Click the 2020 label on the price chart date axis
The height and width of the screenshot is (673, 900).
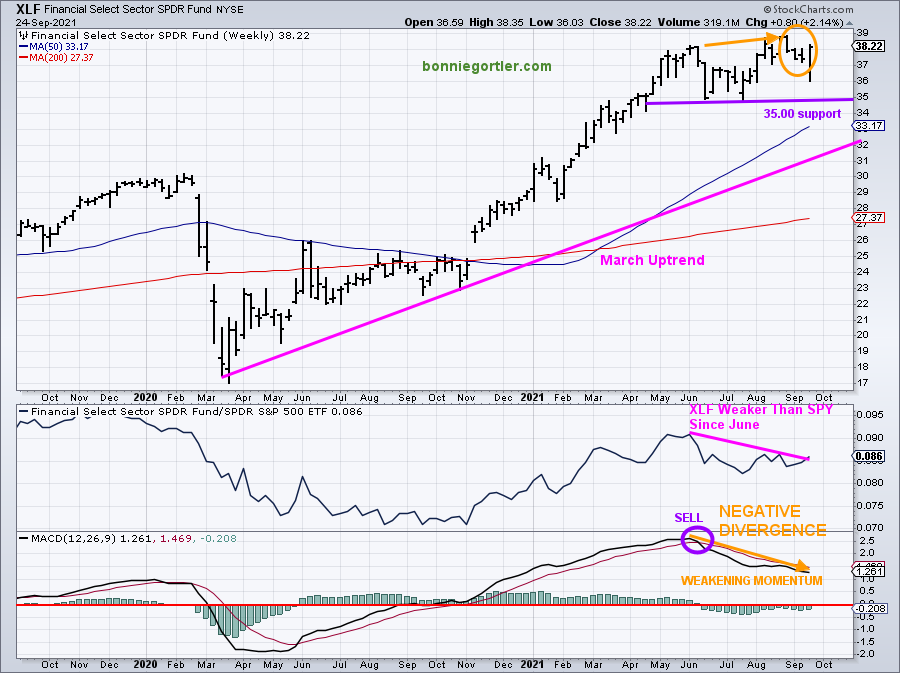(145, 398)
